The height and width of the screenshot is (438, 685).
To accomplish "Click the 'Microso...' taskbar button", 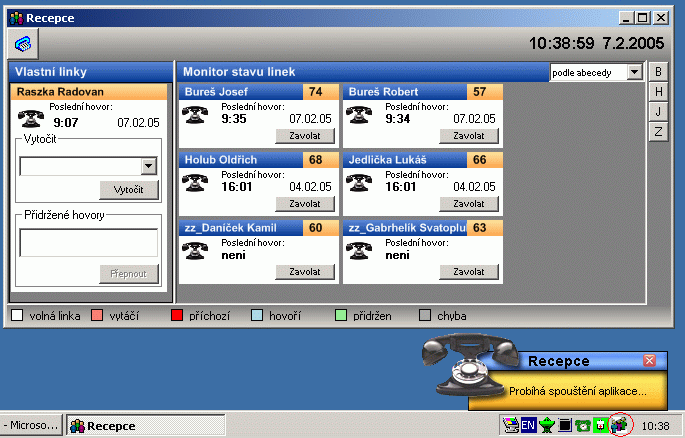I will 31,425.
